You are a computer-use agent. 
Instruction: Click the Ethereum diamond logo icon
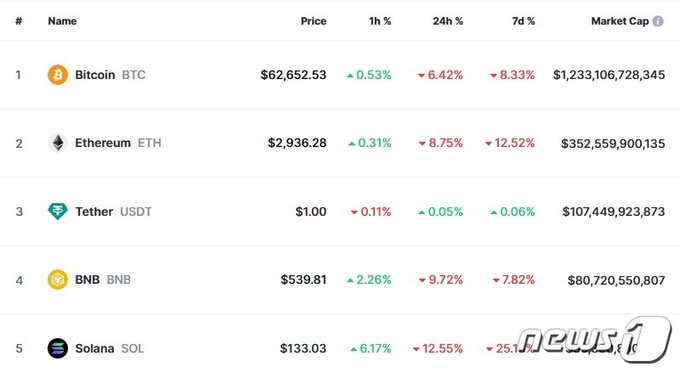[58, 143]
